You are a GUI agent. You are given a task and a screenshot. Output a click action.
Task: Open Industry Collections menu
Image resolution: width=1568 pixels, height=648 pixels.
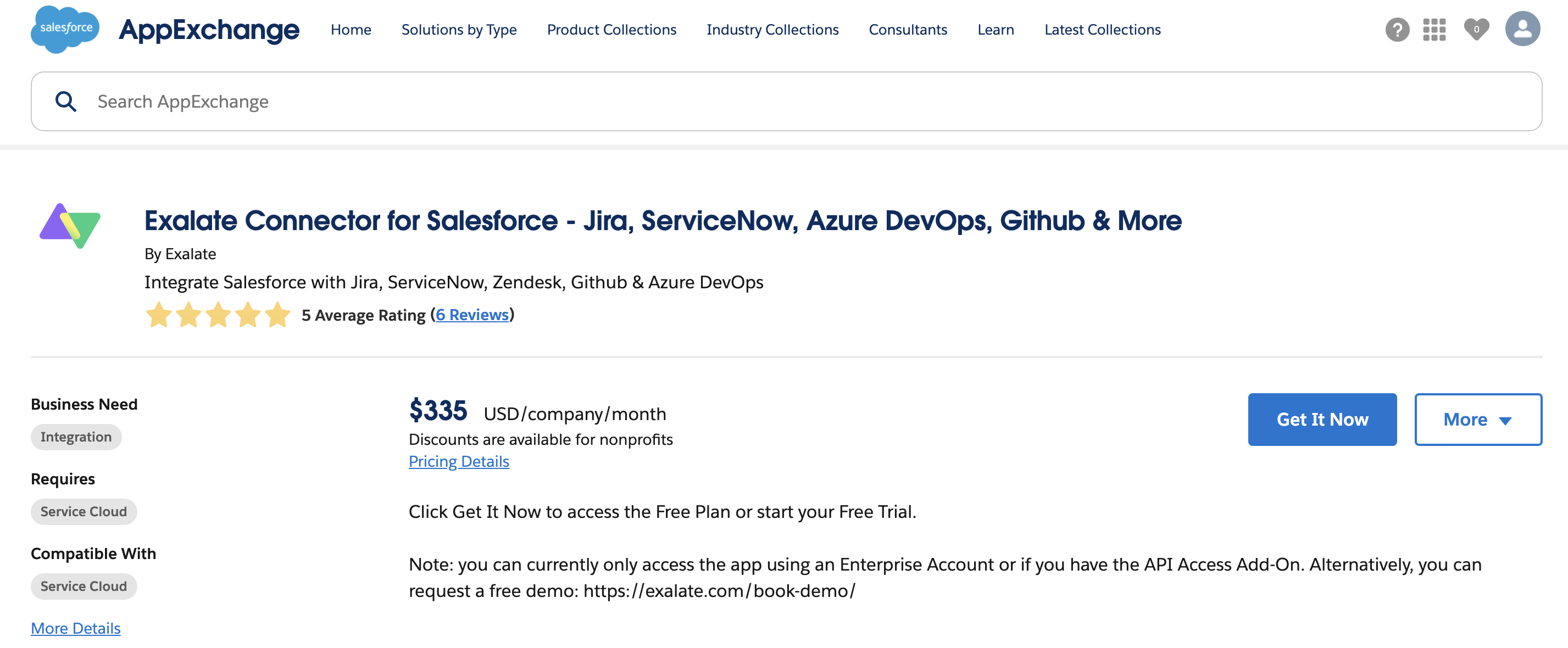(772, 29)
